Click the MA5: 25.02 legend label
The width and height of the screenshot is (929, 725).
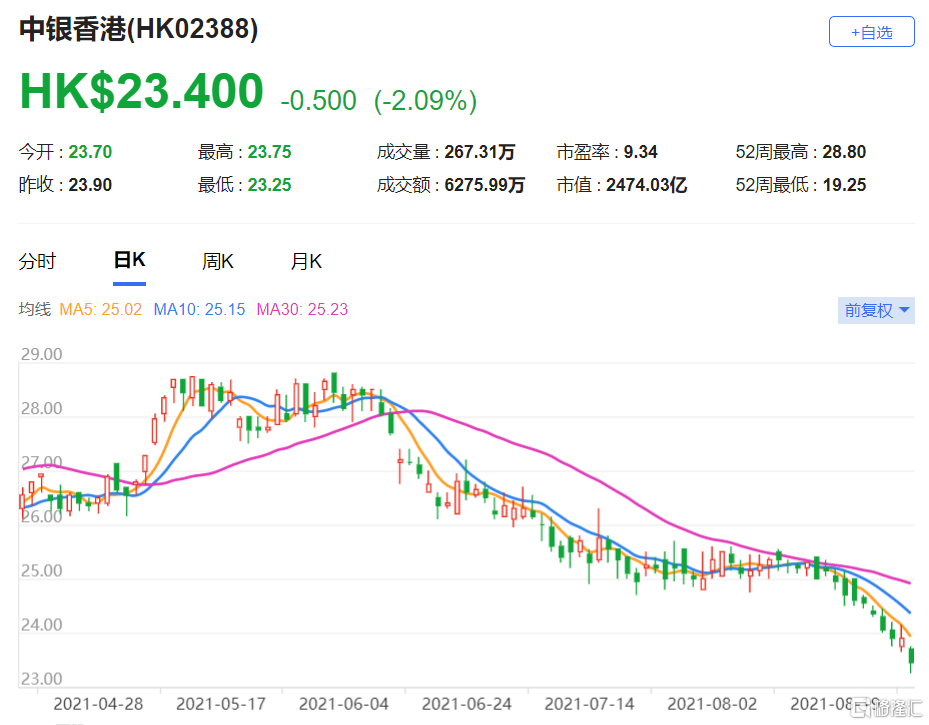coord(101,309)
